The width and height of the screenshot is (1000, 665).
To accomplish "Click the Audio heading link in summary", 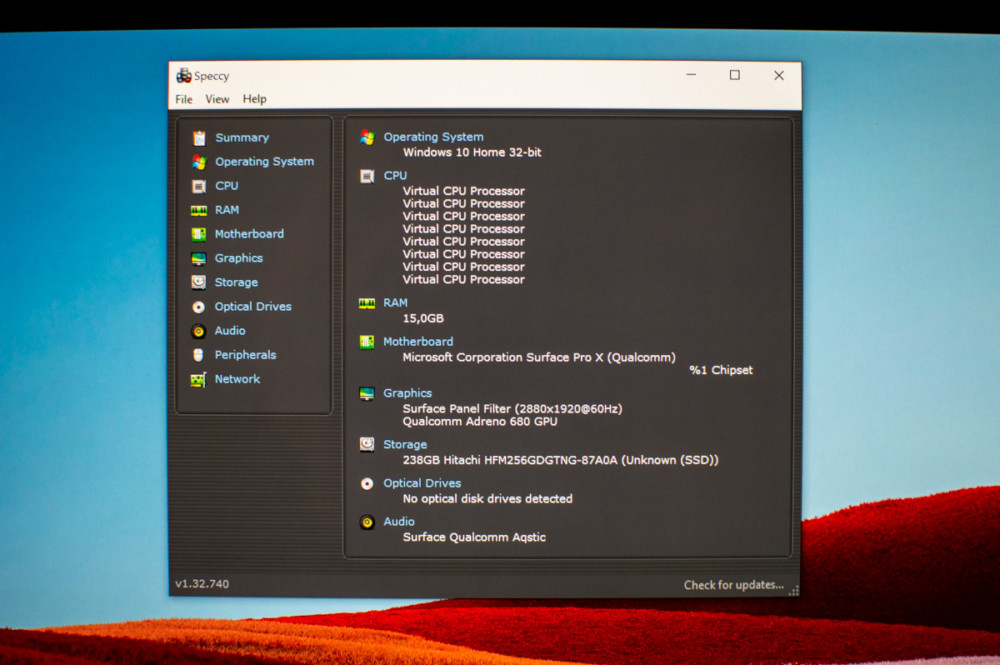I will pos(399,522).
